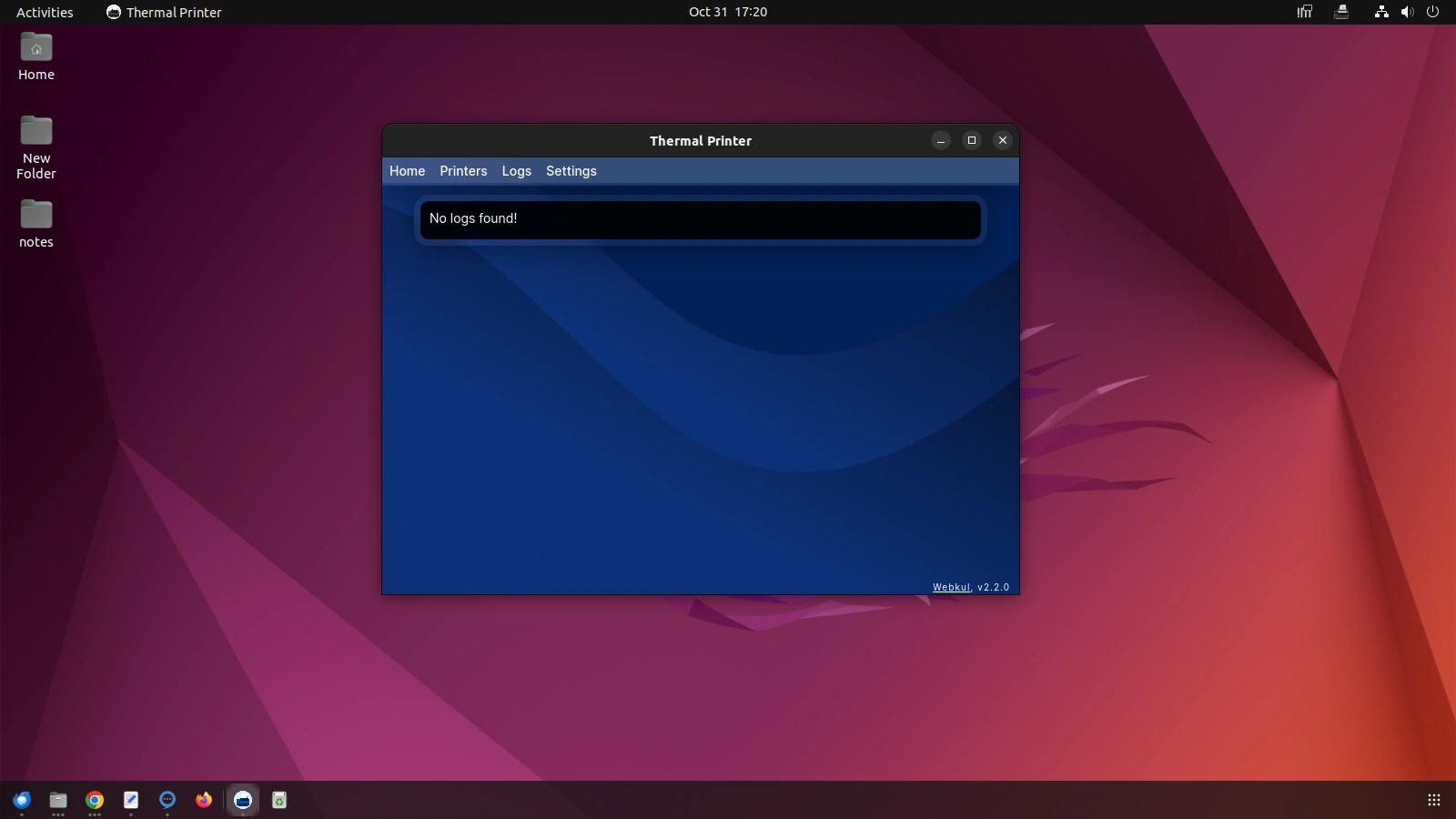This screenshot has width=1456, height=819.
Task: Open the Printers menu
Action: pyautogui.click(x=463, y=171)
